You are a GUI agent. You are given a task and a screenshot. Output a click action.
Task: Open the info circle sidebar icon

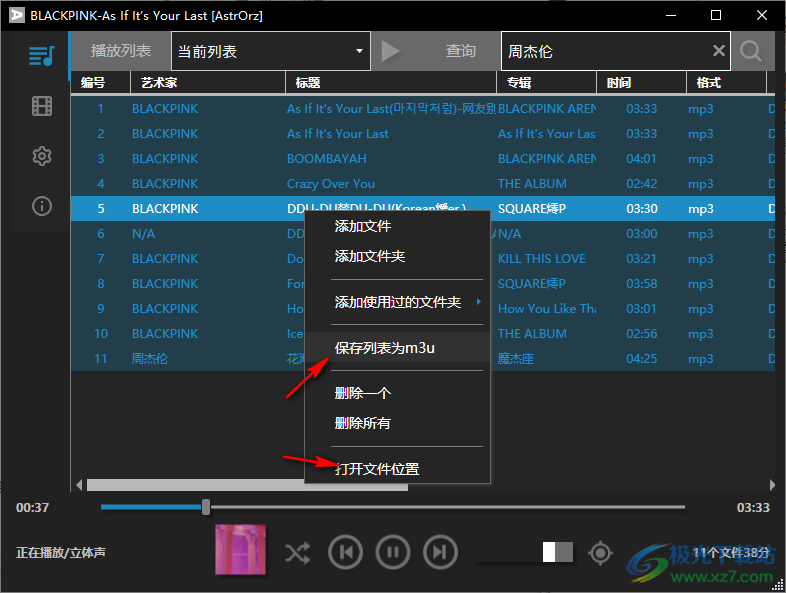click(x=42, y=206)
